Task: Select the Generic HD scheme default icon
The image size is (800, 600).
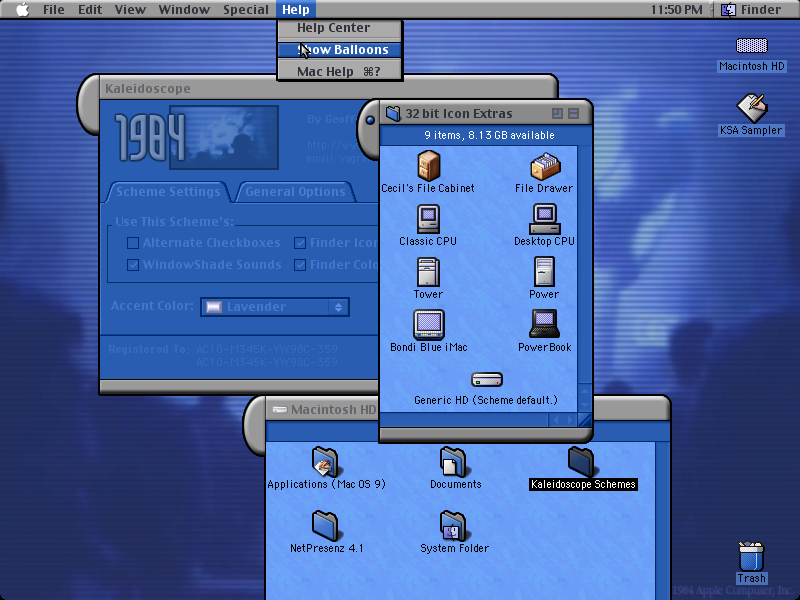Action: click(487, 380)
